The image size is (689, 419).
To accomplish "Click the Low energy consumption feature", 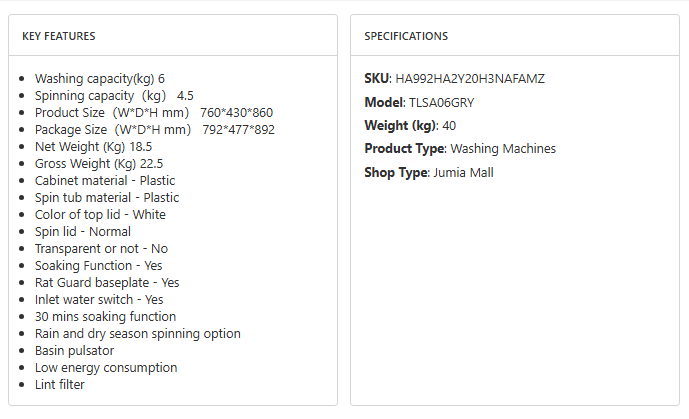I will (x=106, y=367).
